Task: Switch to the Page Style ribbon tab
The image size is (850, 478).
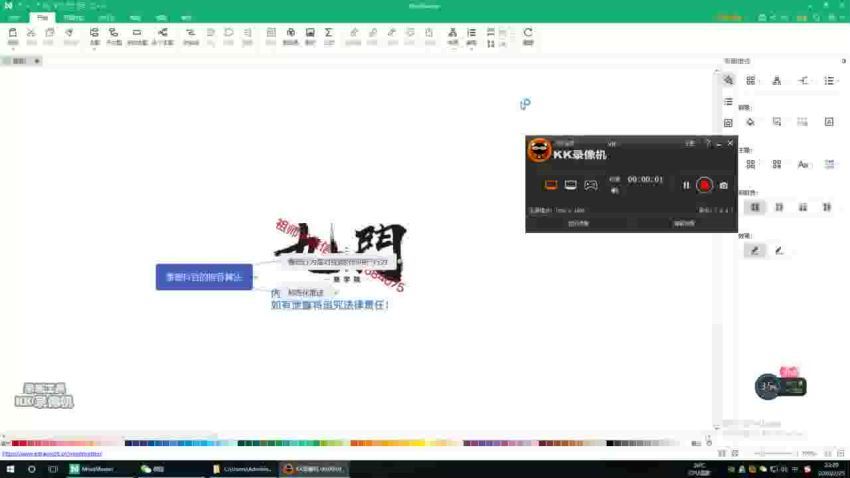Action: click(73, 18)
